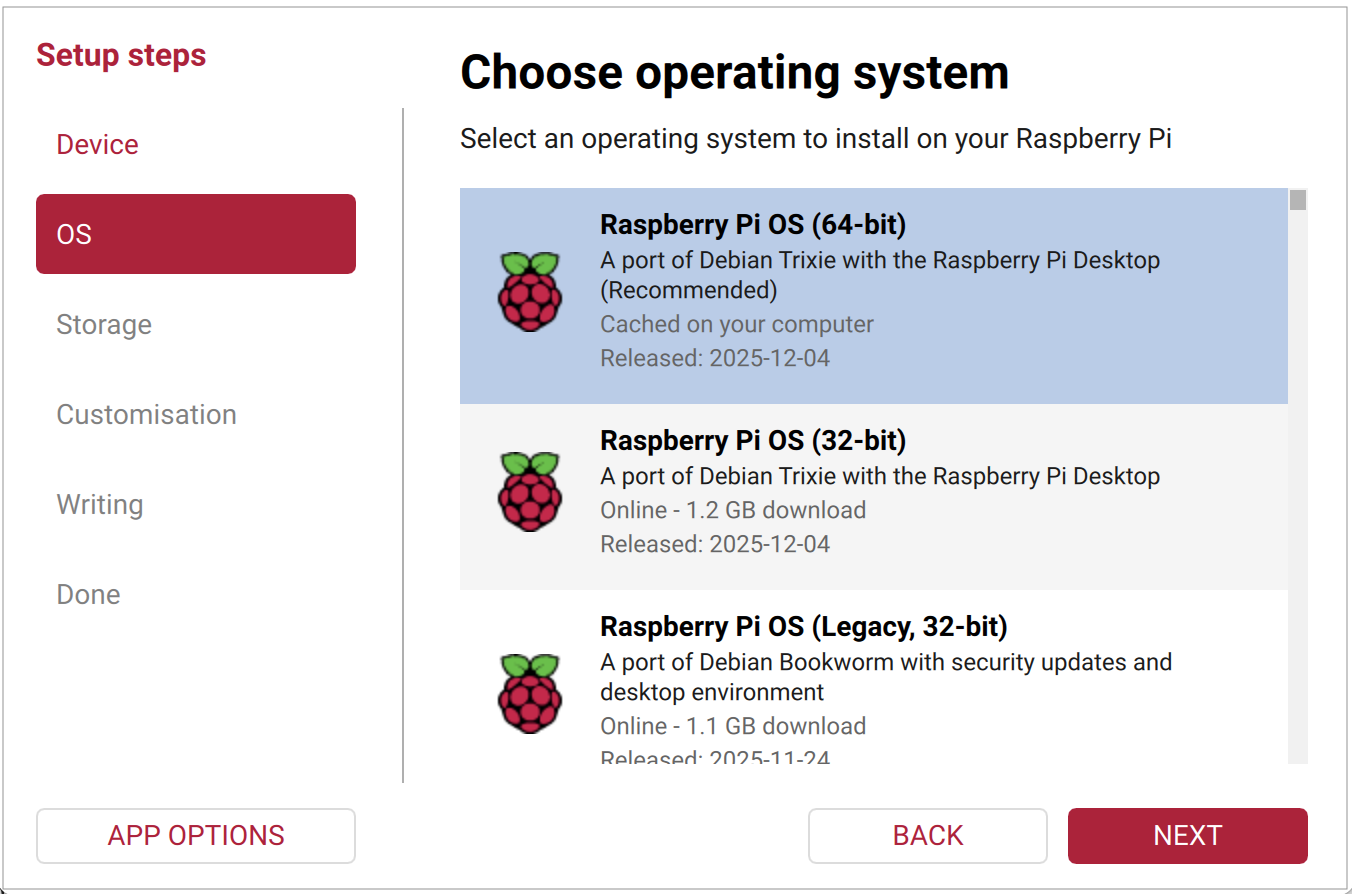Go to the Writing setup step
Viewport: 1352px width, 894px height.
(x=100, y=504)
